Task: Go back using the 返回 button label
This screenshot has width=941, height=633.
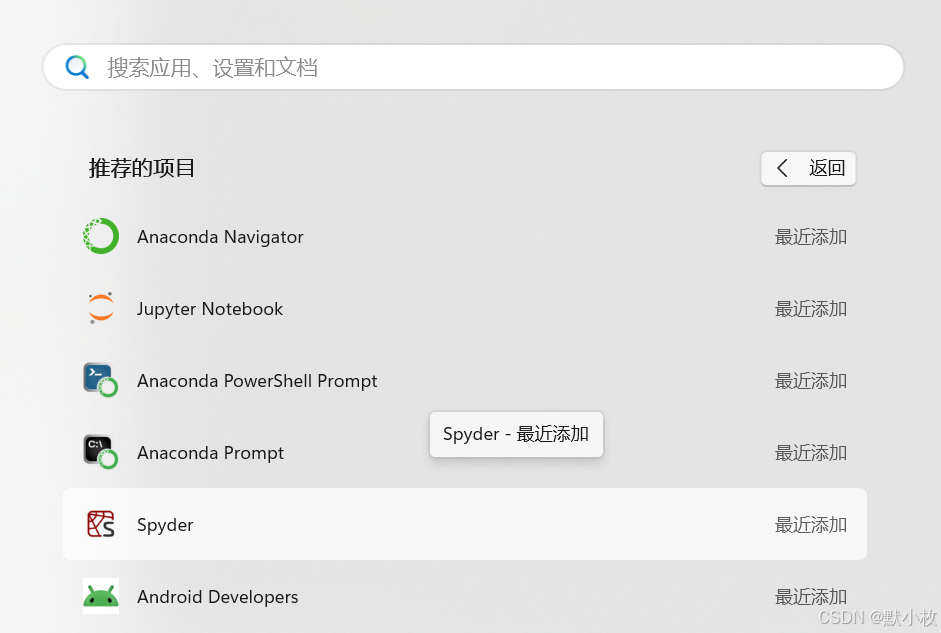Action: click(826, 168)
